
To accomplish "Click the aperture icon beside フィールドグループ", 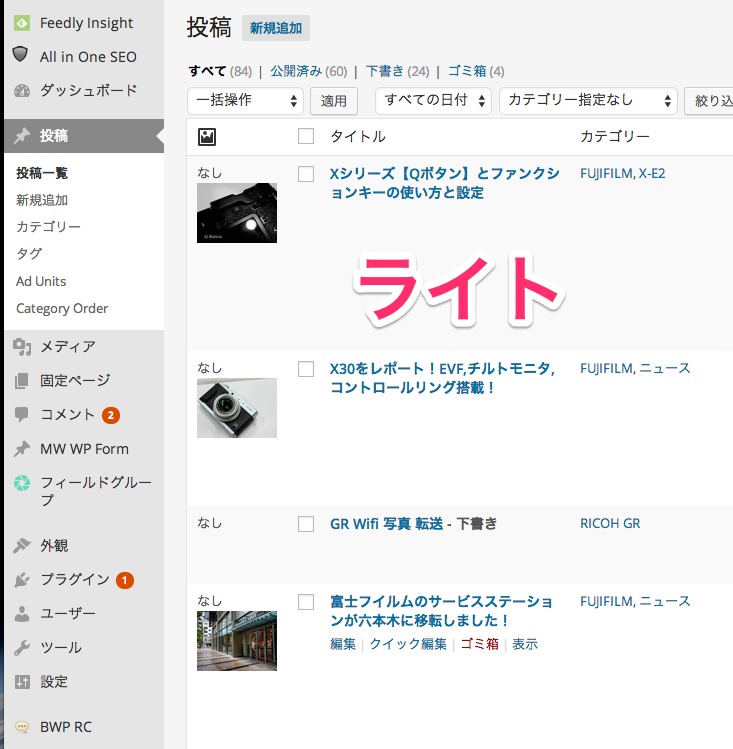I will [x=22, y=483].
